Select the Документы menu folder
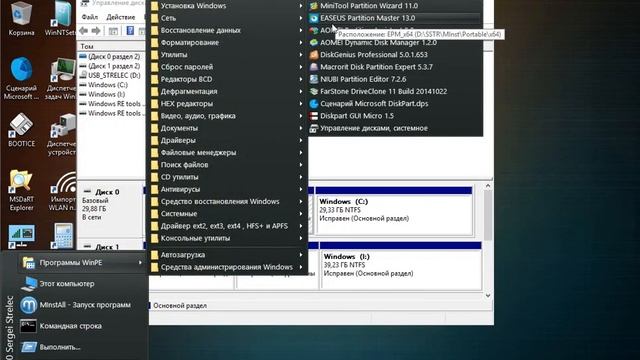Screen dimensions: 640x360 (228, 128)
